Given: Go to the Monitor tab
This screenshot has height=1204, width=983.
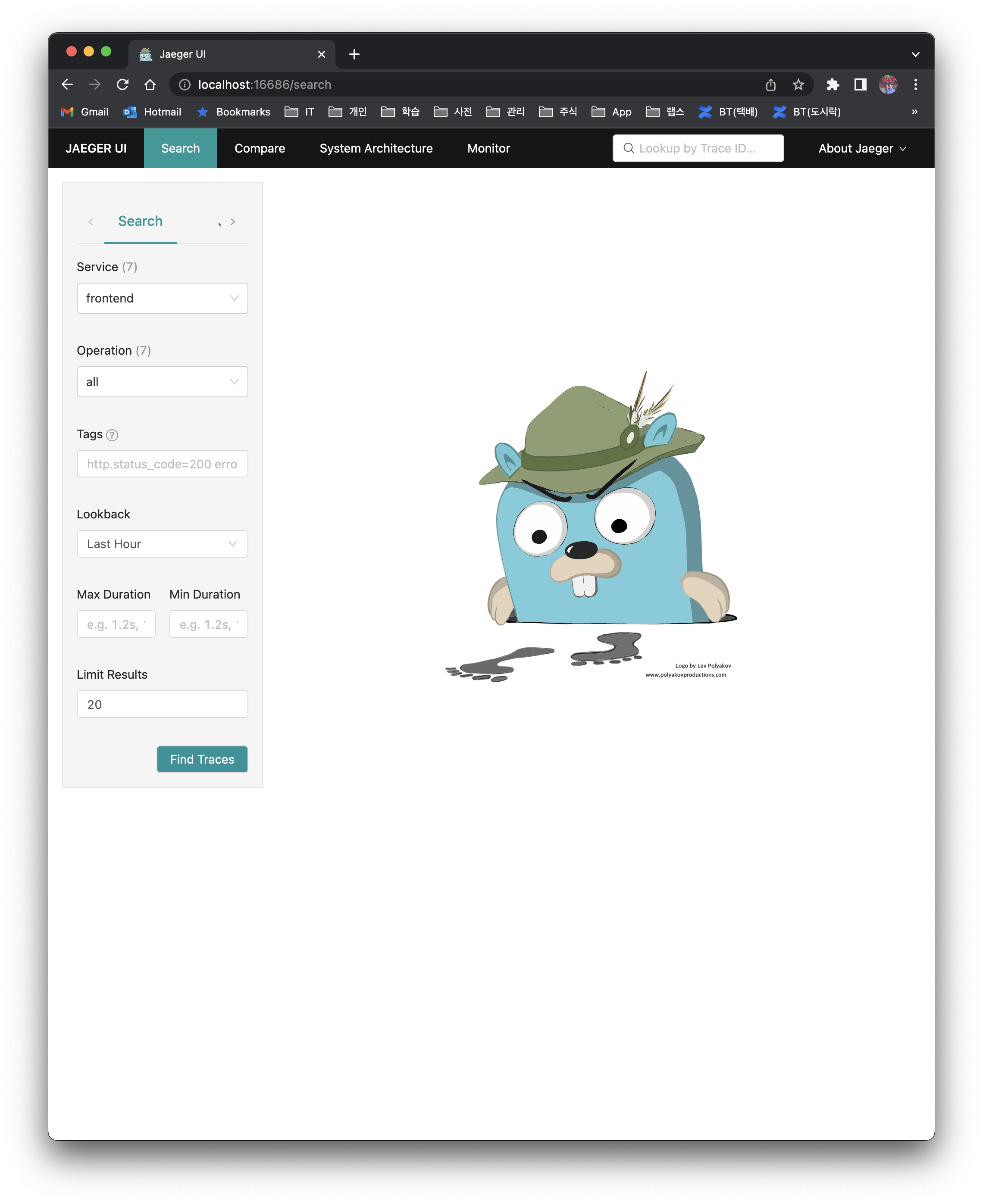Looking at the screenshot, I should coord(488,148).
